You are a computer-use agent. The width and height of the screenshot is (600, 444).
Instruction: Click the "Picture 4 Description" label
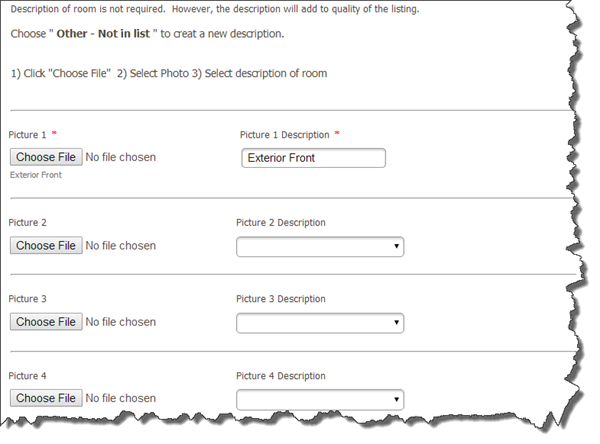[280, 376]
